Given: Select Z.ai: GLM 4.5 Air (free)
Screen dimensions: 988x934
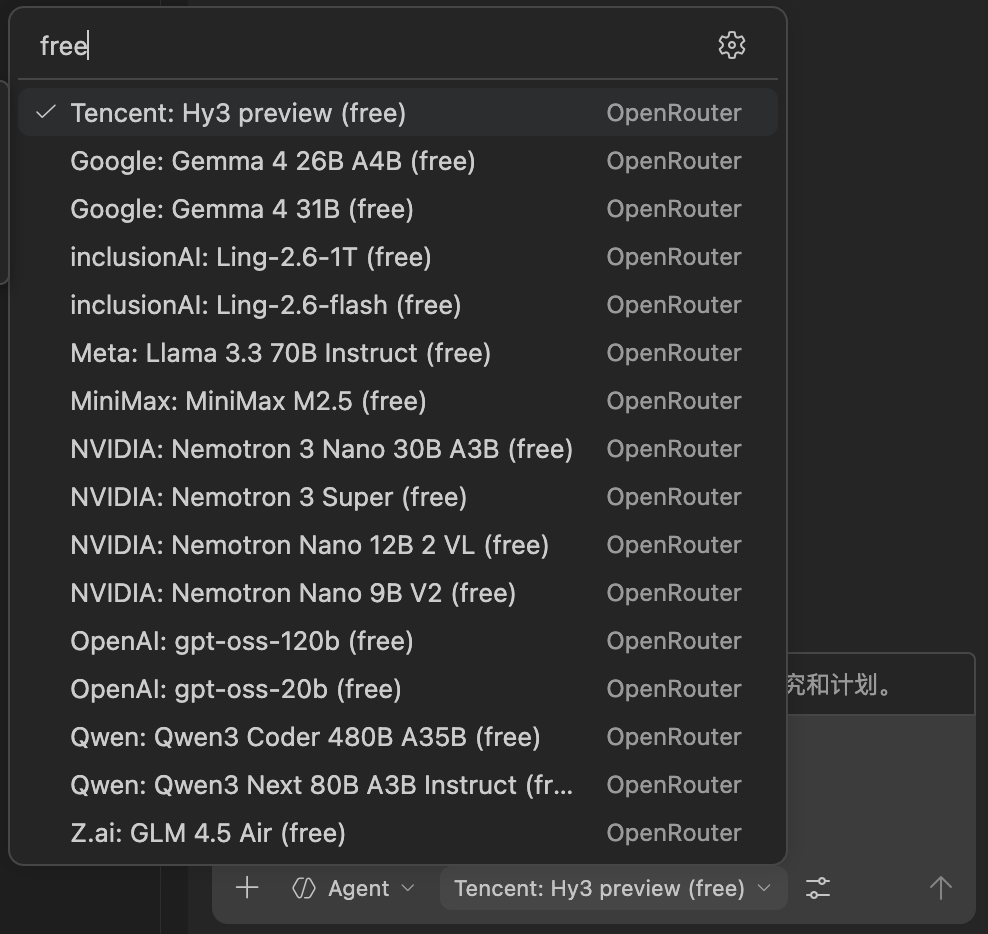Looking at the screenshot, I should click(x=208, y=833).
